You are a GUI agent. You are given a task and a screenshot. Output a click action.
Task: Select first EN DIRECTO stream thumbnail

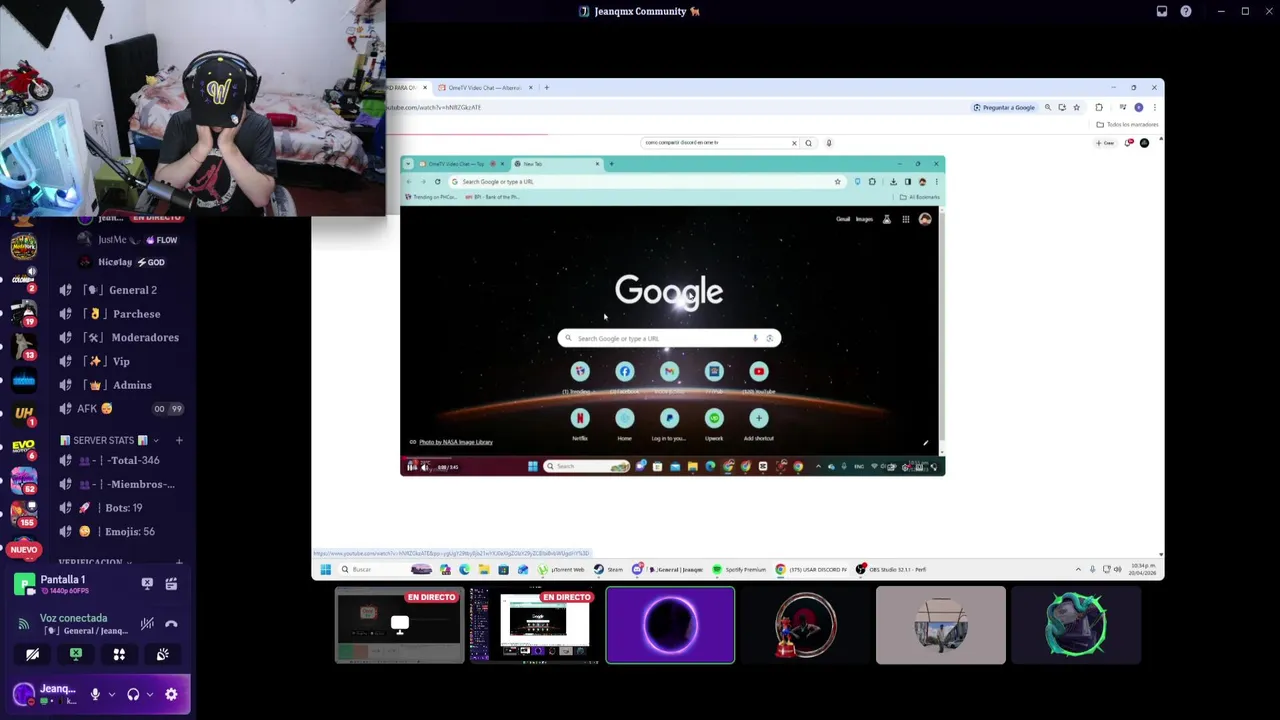tap(399, 625)
